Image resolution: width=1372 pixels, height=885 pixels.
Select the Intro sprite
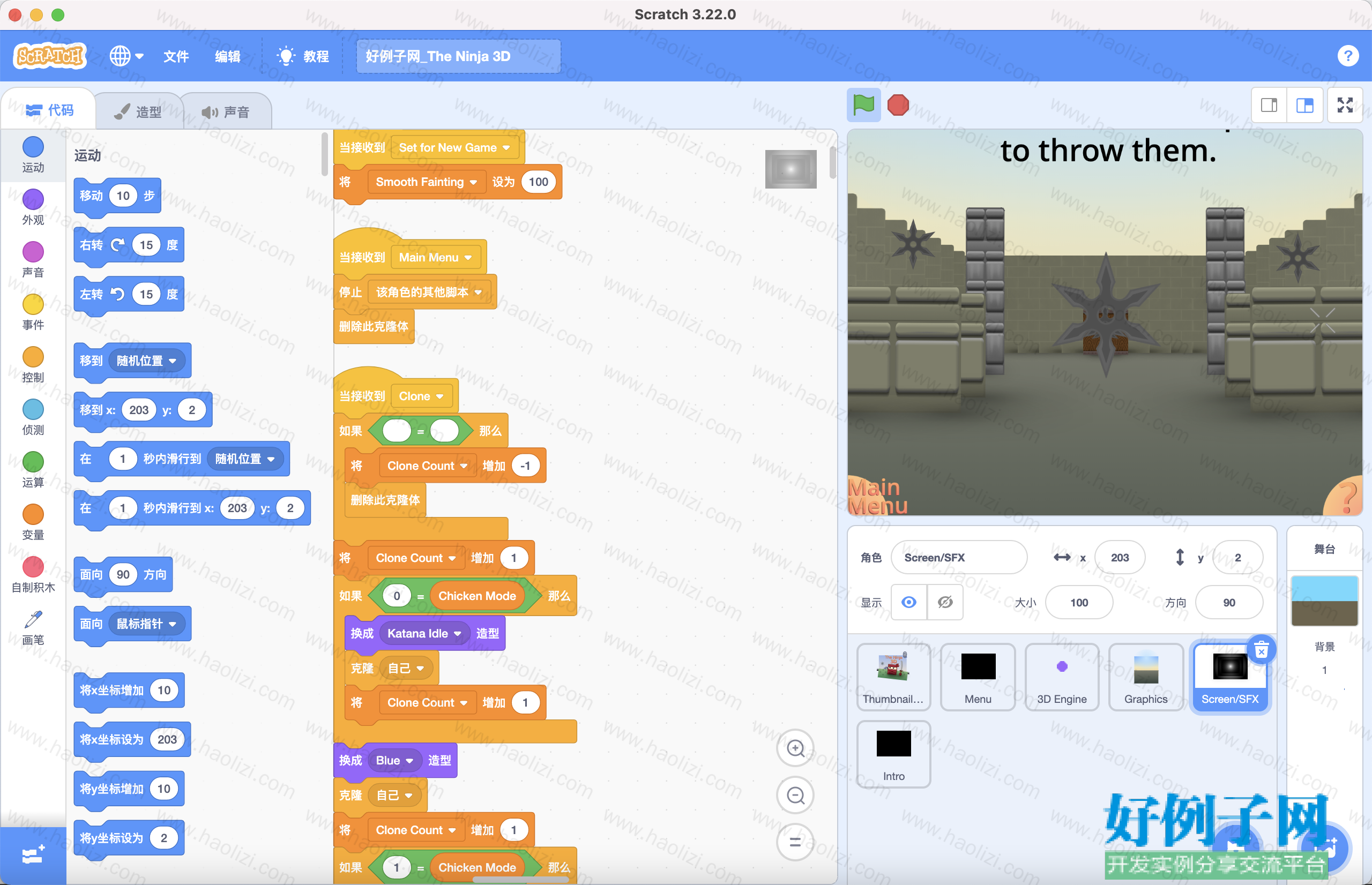tap(893, 754)
